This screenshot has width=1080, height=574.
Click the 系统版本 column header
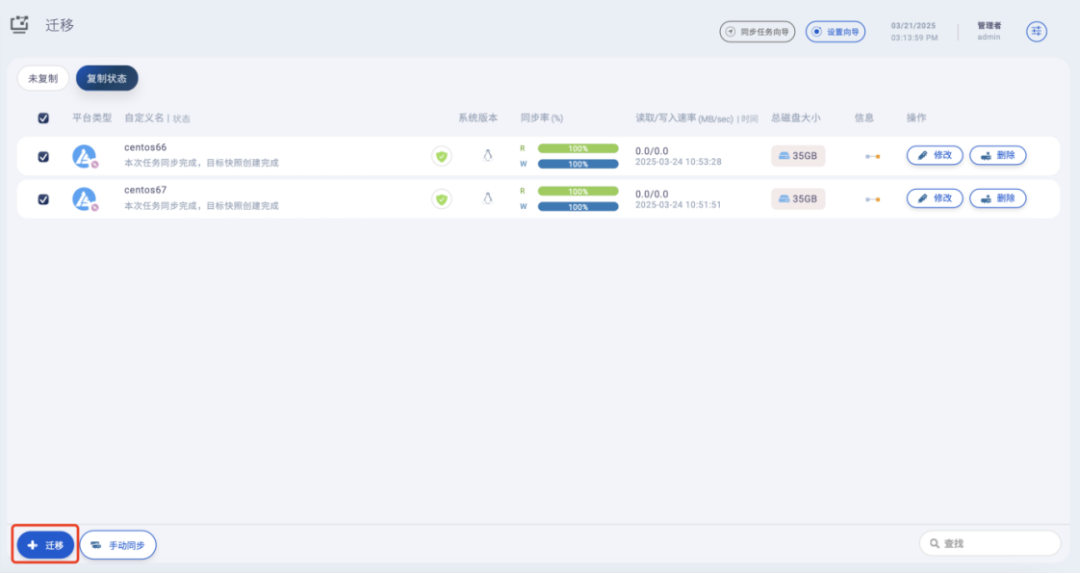click(478, 118)
